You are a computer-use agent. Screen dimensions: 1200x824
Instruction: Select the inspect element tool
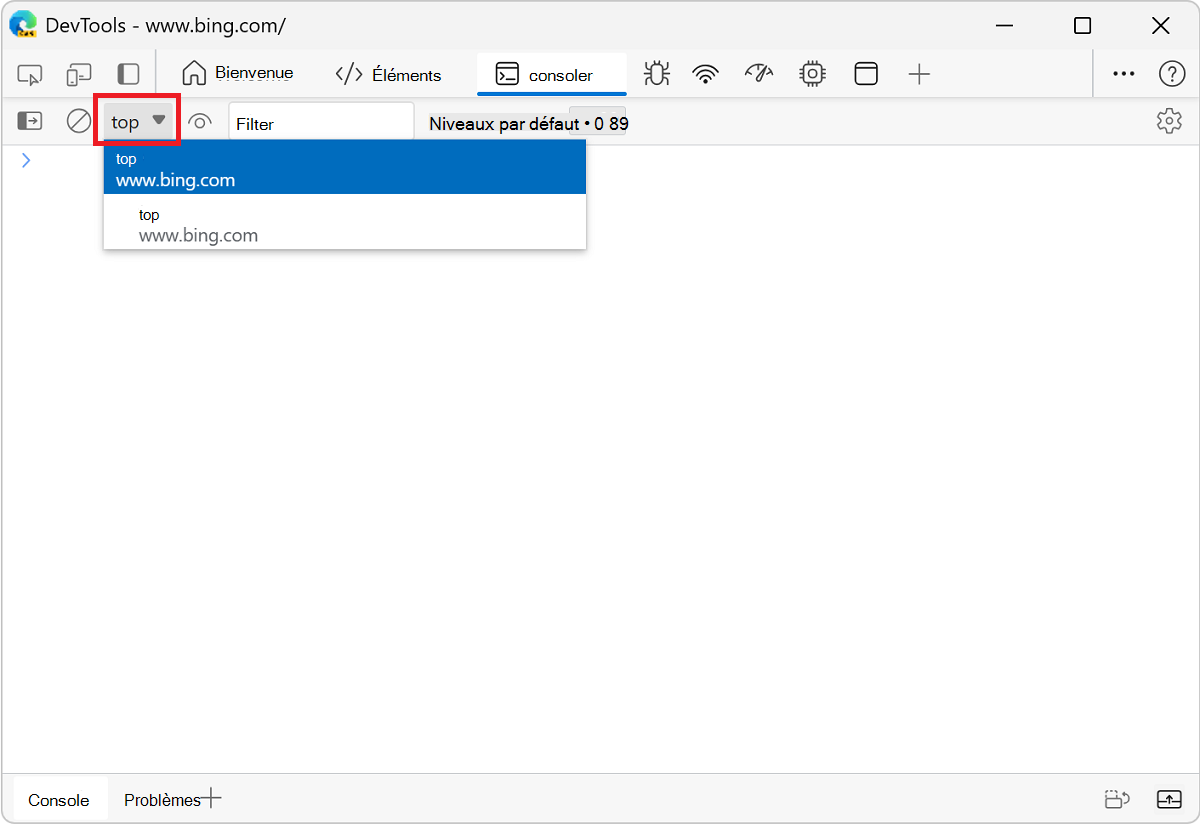(x=30, y=73)
